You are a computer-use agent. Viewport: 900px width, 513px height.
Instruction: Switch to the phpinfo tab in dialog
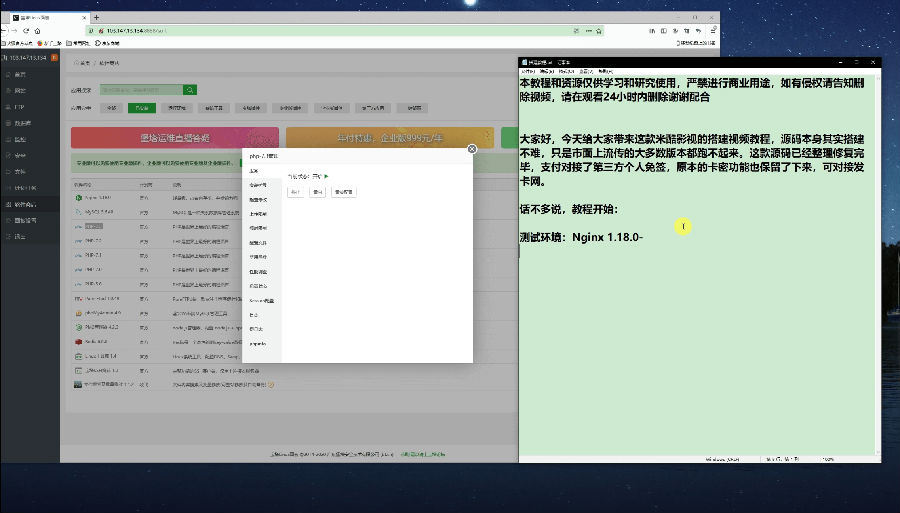click(258, 343)
